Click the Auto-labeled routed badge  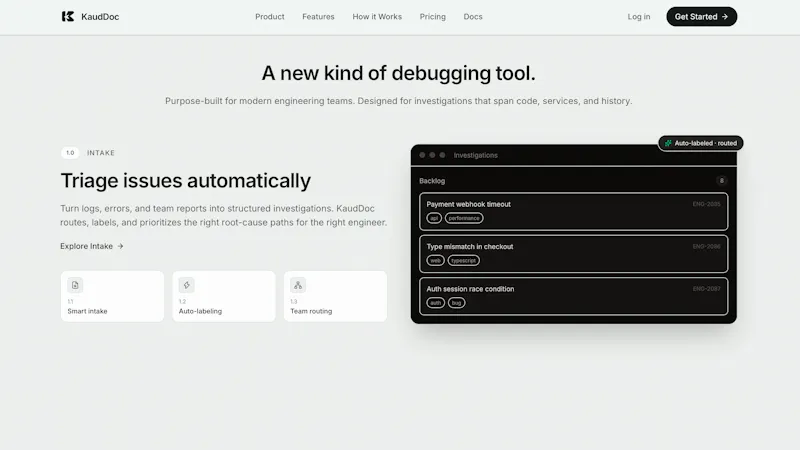[701, 143]
